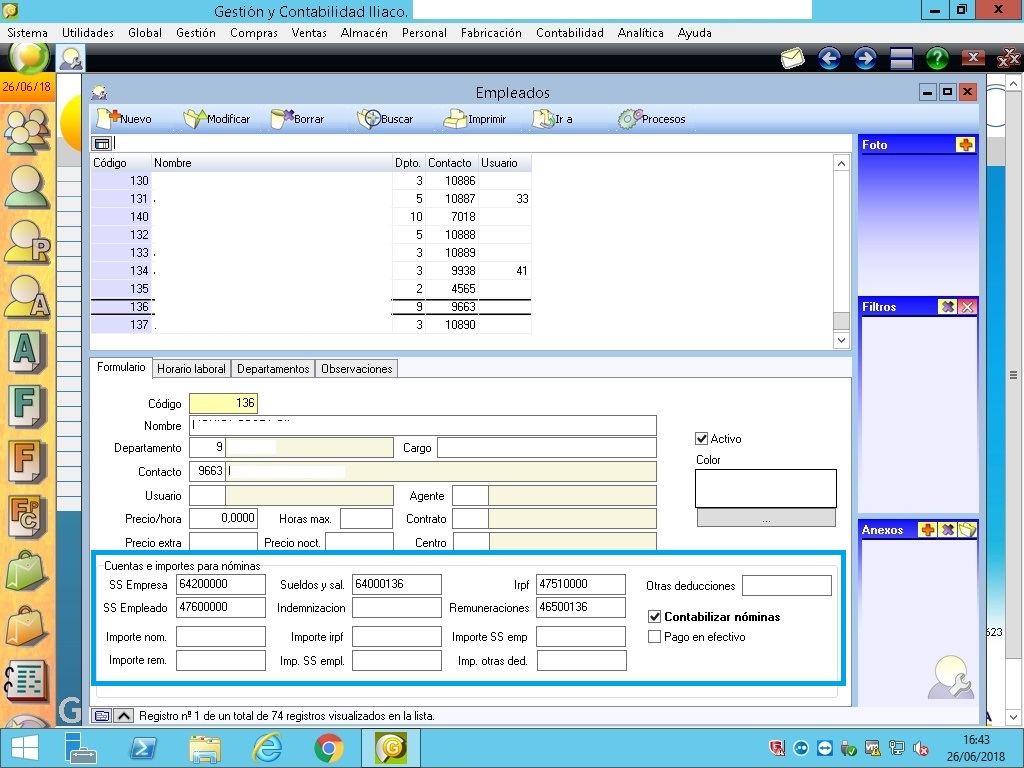Click the Sueldos y sal. account field
This screenshot has width=1024, height=768.
[396, 584]
